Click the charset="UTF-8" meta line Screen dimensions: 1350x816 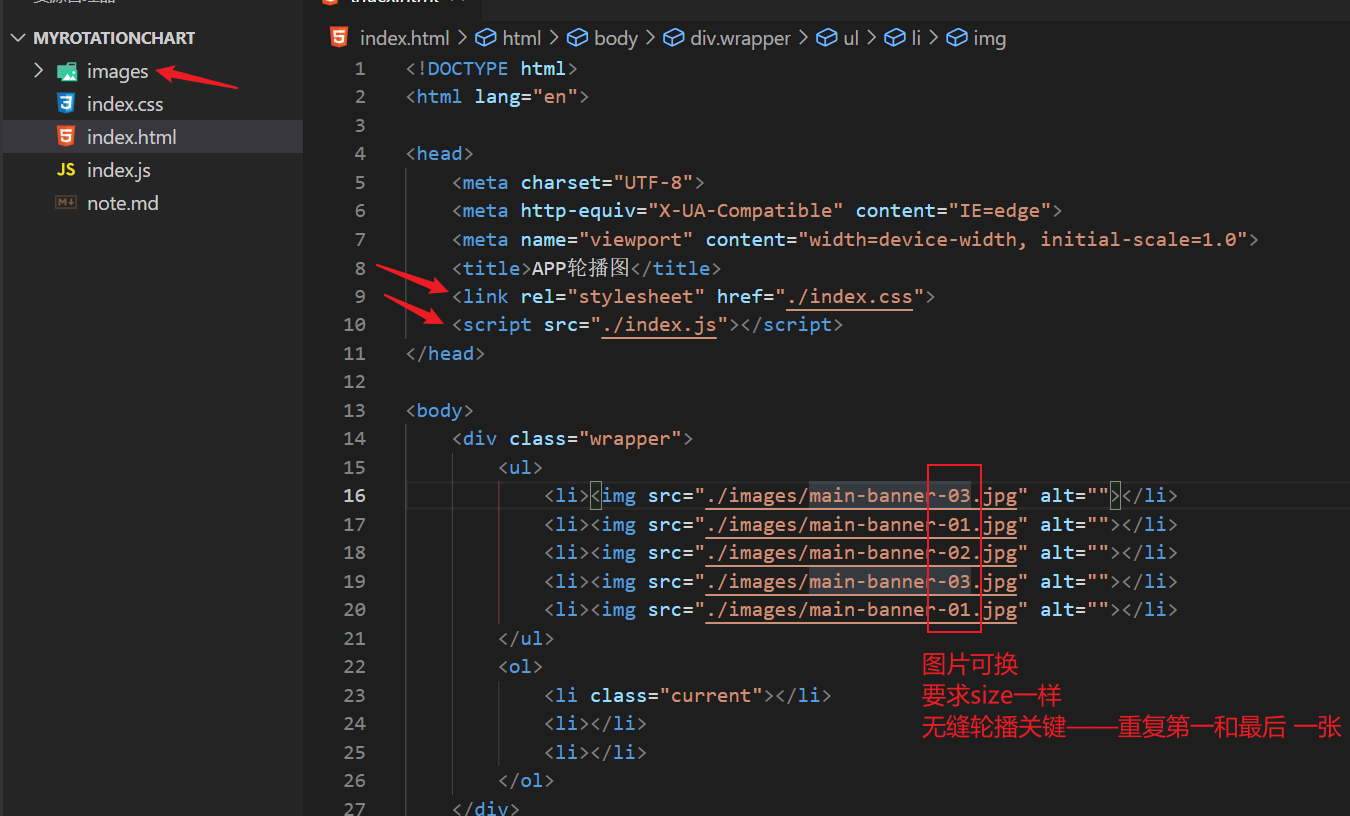pyautogui.click(x=578, y=183)
